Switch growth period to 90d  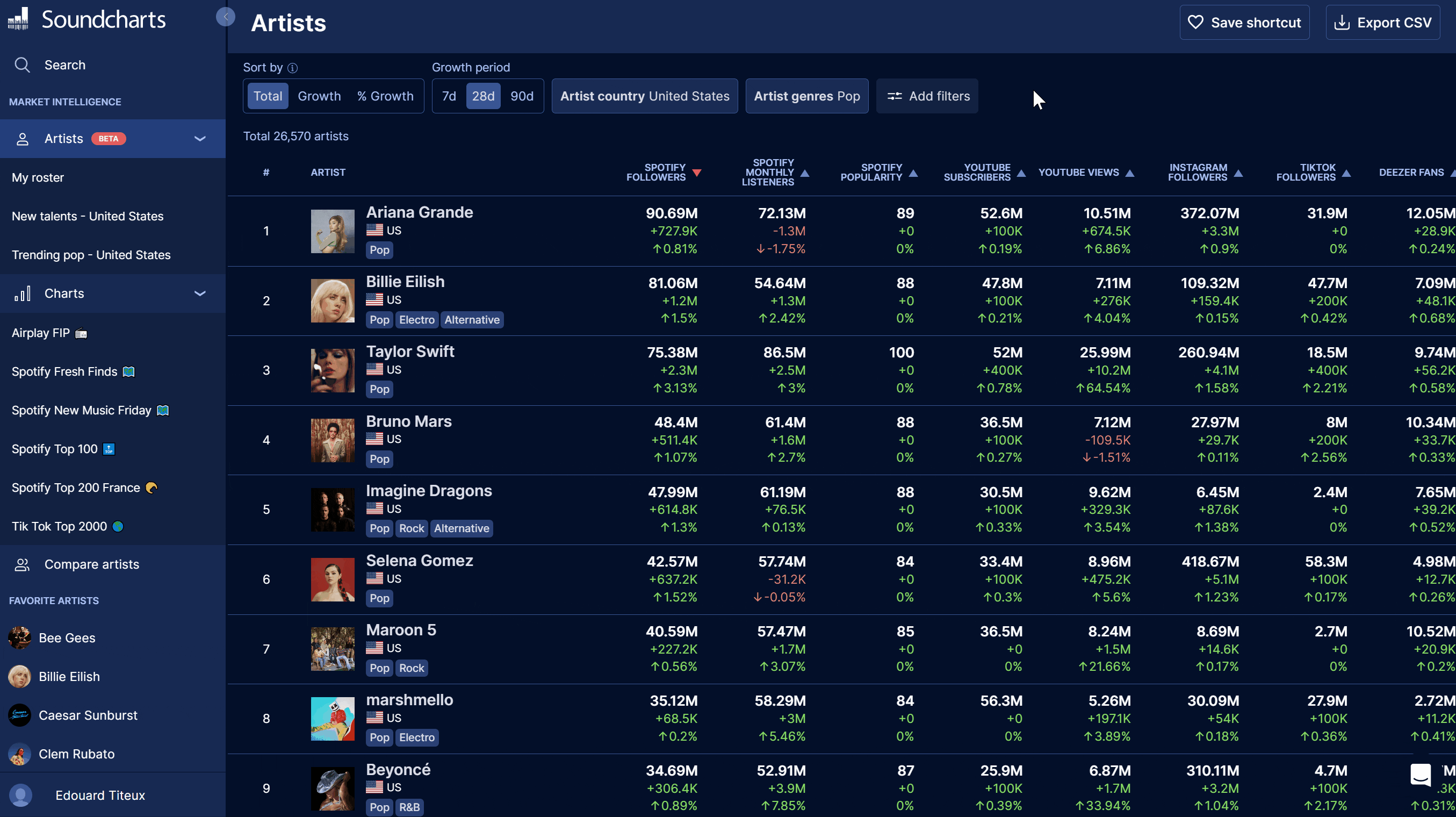522,96
